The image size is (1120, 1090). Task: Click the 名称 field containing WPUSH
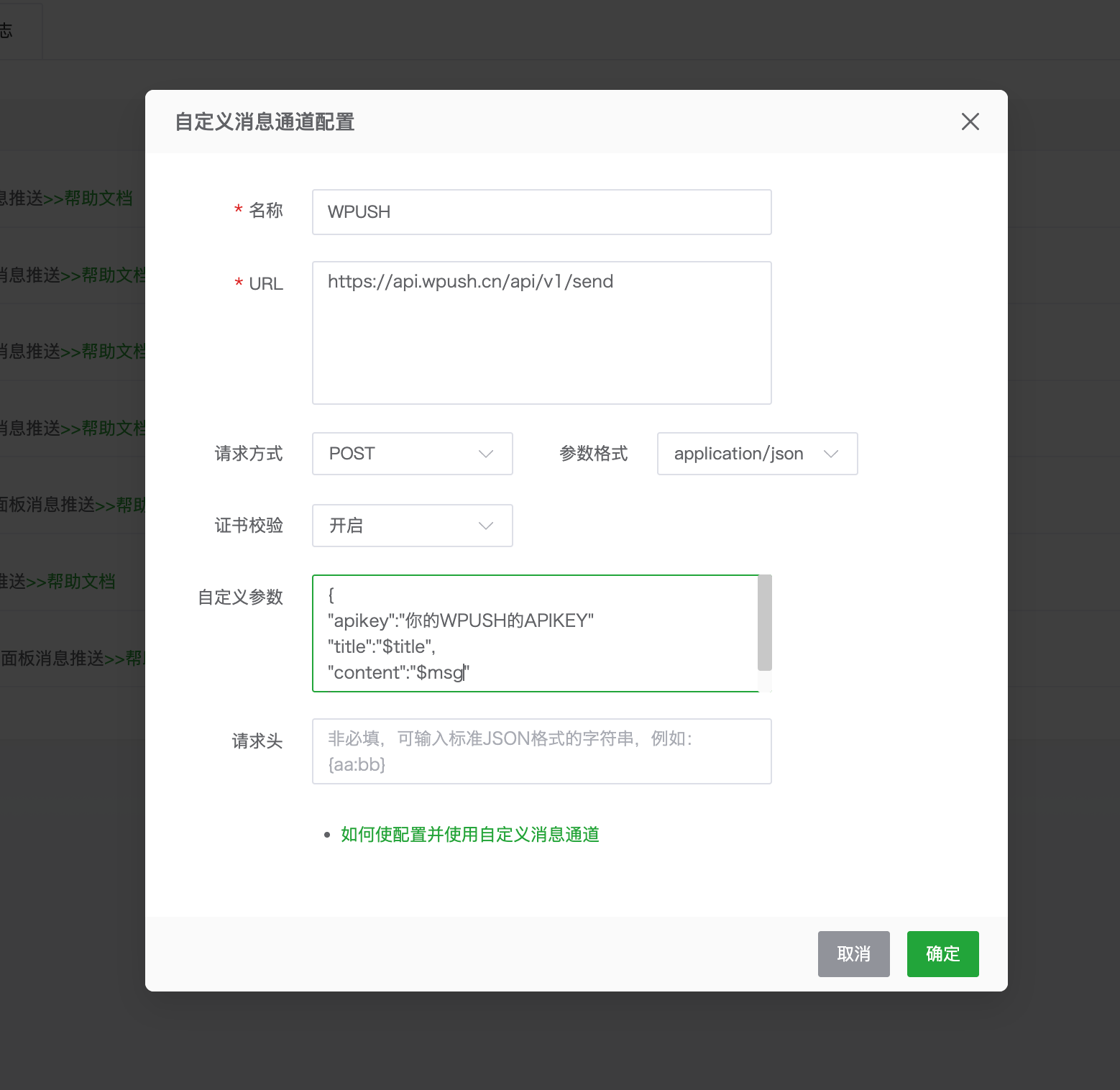[x=542, y=212]
